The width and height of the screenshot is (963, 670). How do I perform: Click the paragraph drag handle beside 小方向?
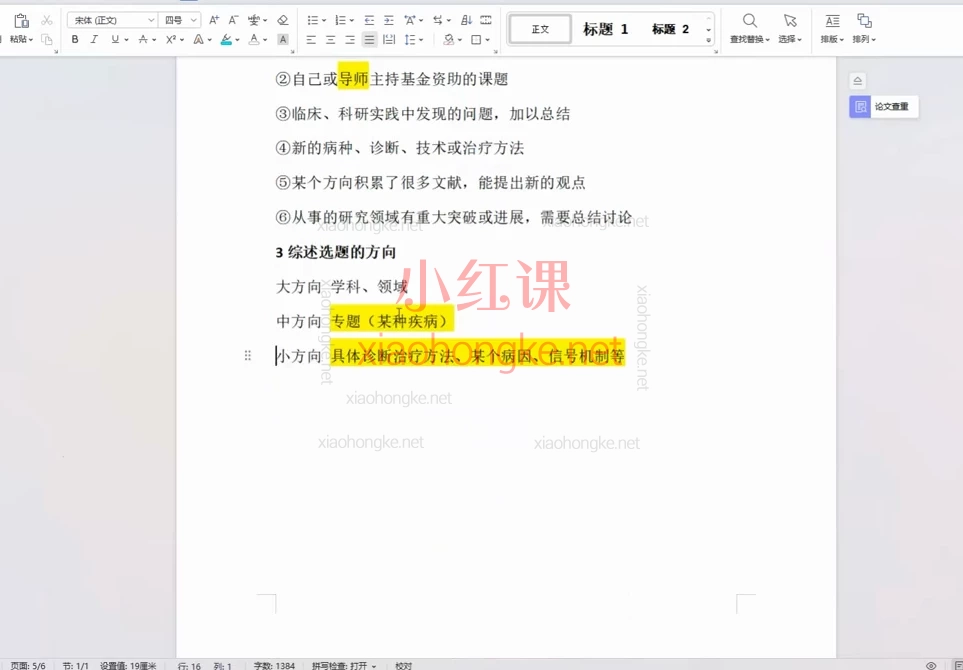[x=248, y=356]
